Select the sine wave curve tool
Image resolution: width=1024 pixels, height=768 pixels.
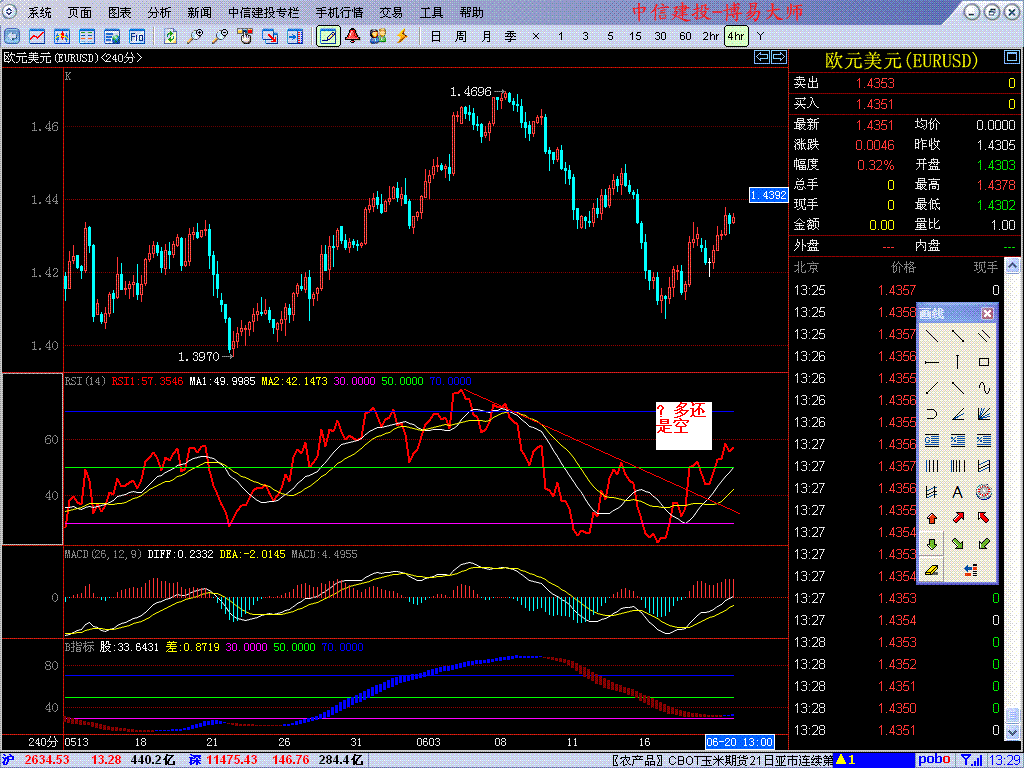pos(984,387)
